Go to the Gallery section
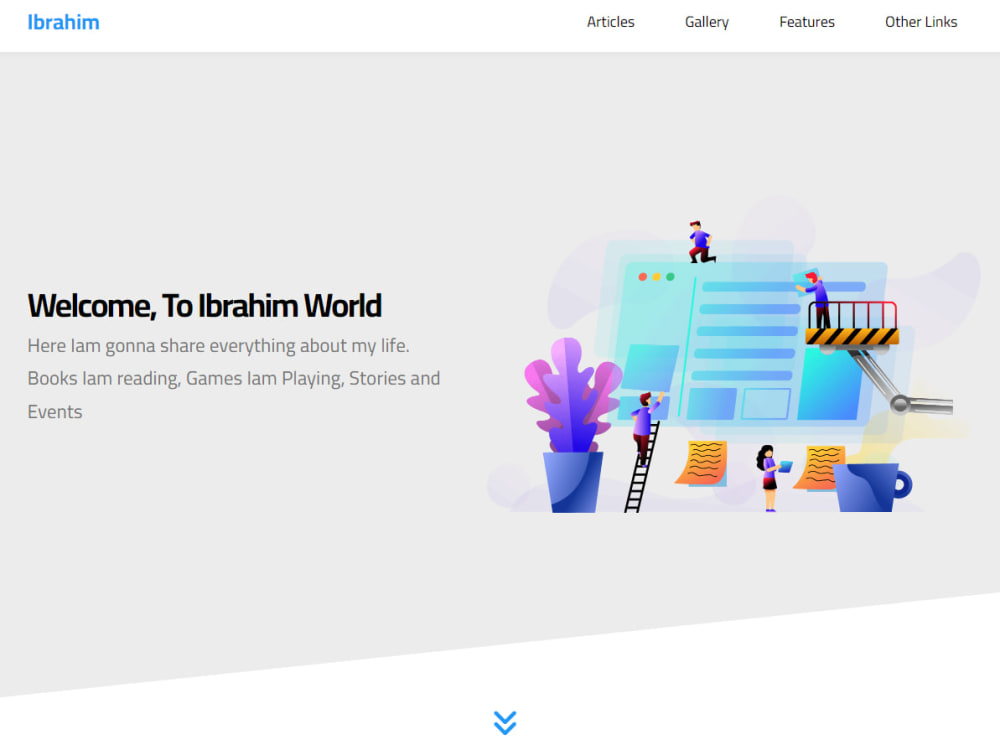Screen dimensions: 1000x750 [x=707, y=22]
